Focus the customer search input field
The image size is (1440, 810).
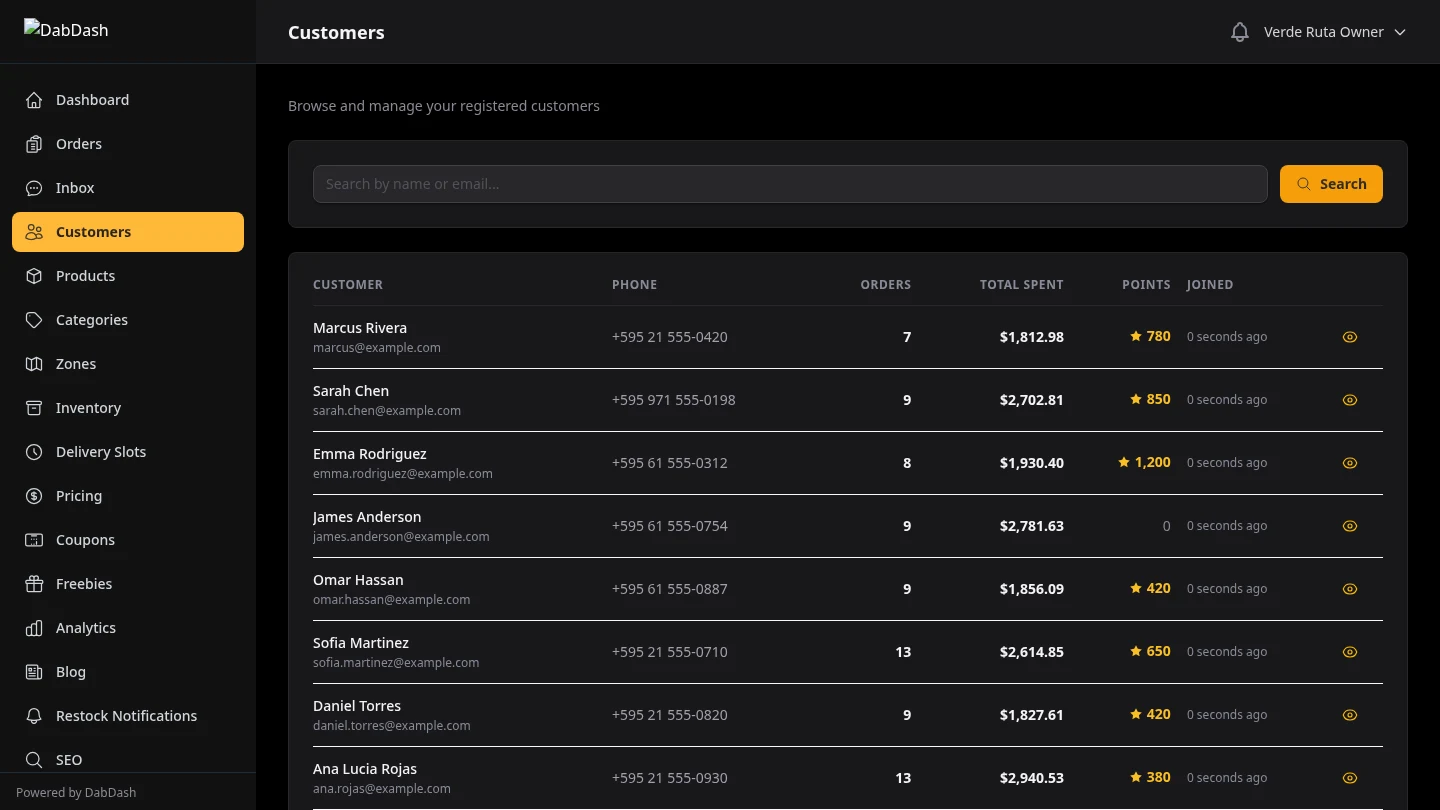(789, 183)
